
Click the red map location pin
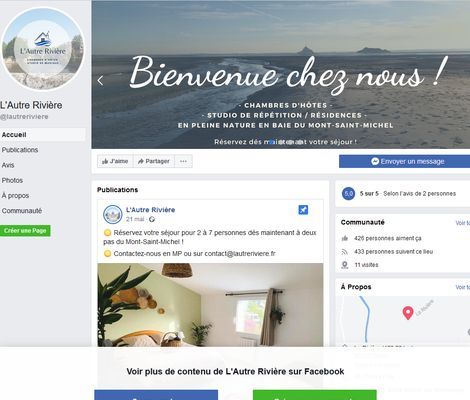pos(408,313)
